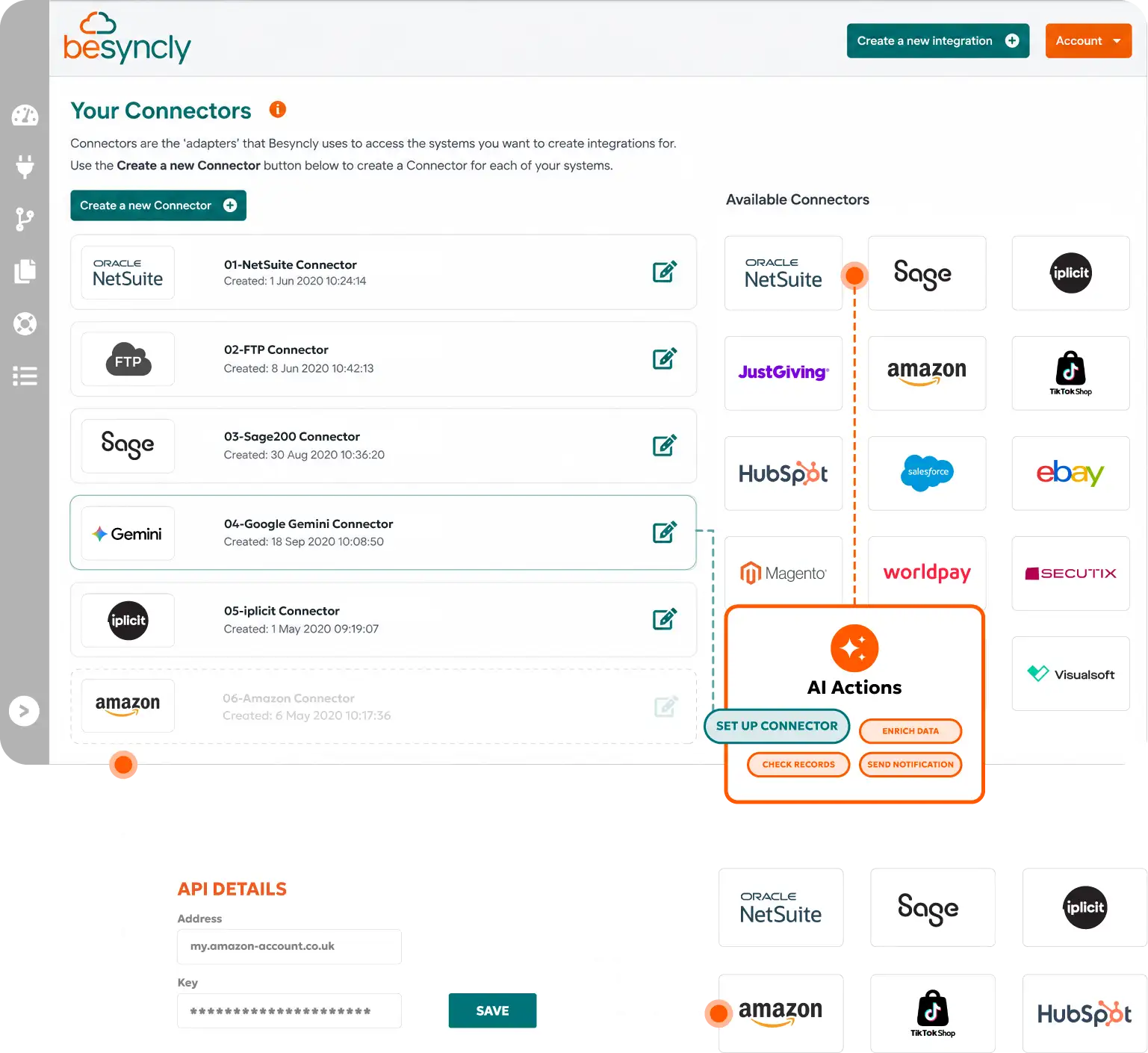
Task: Select the 02-FTP Connector title
Action: [276, 350]
